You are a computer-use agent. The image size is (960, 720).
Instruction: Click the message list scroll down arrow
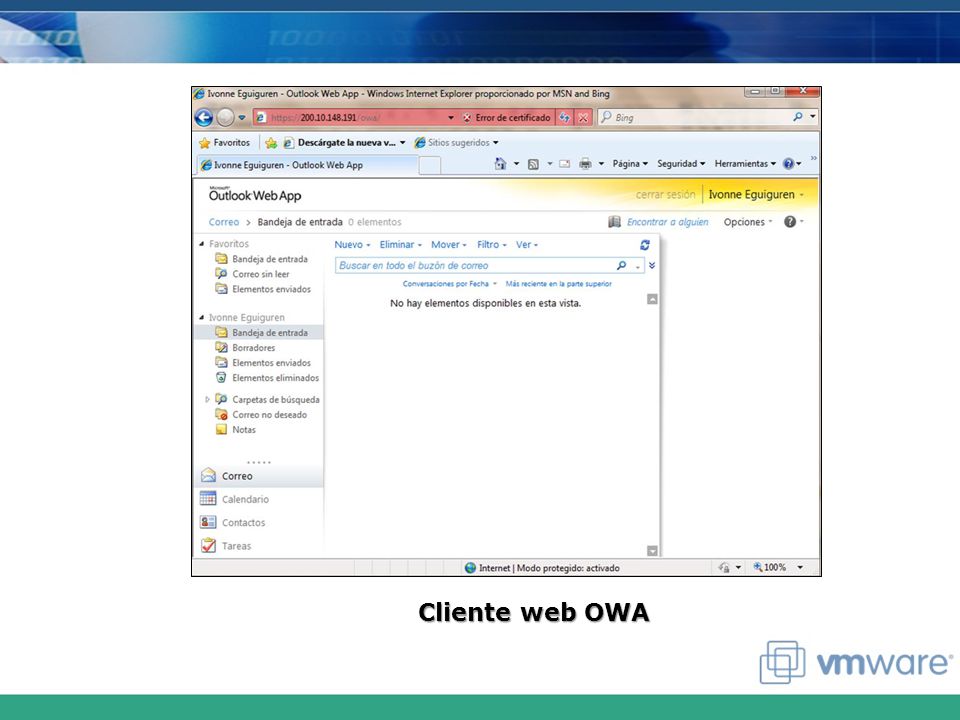(653, 551)
